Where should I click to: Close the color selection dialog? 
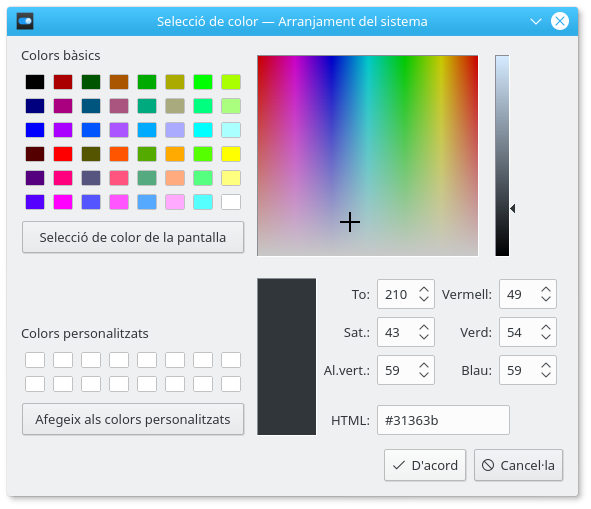point(560,21)
